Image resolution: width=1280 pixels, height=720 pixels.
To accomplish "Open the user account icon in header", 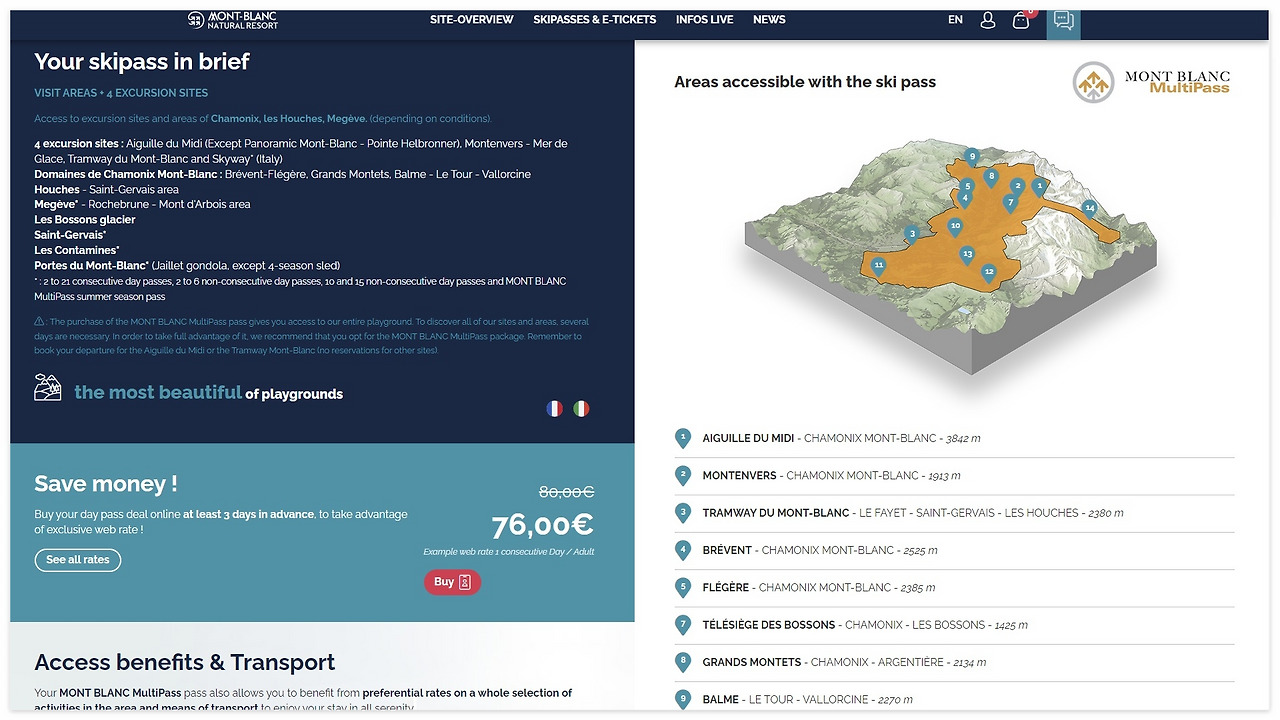I will (x=988, y=20).
